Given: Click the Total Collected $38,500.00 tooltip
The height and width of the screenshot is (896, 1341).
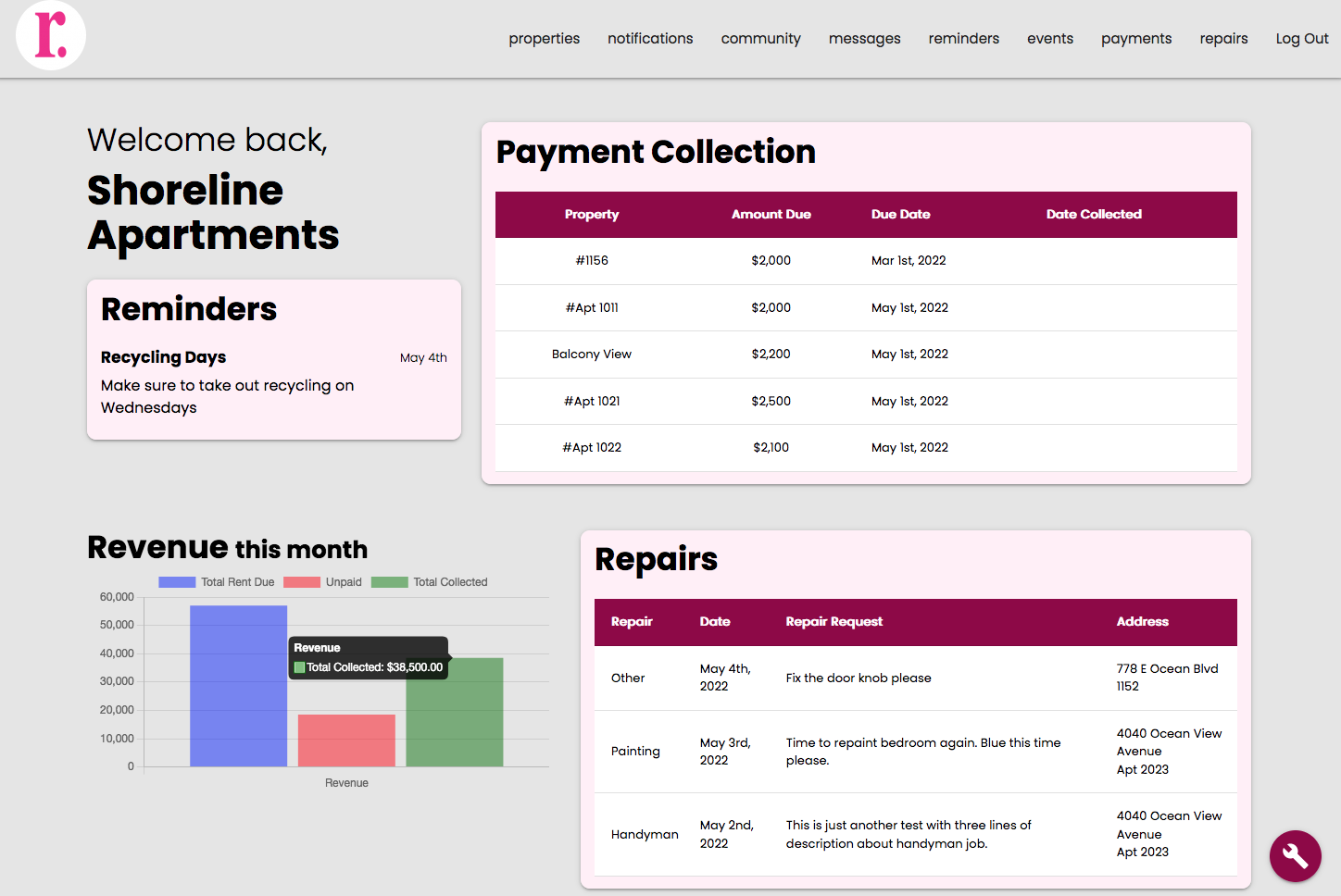Looking at the screenshot, I should click(x=369, y=658).
